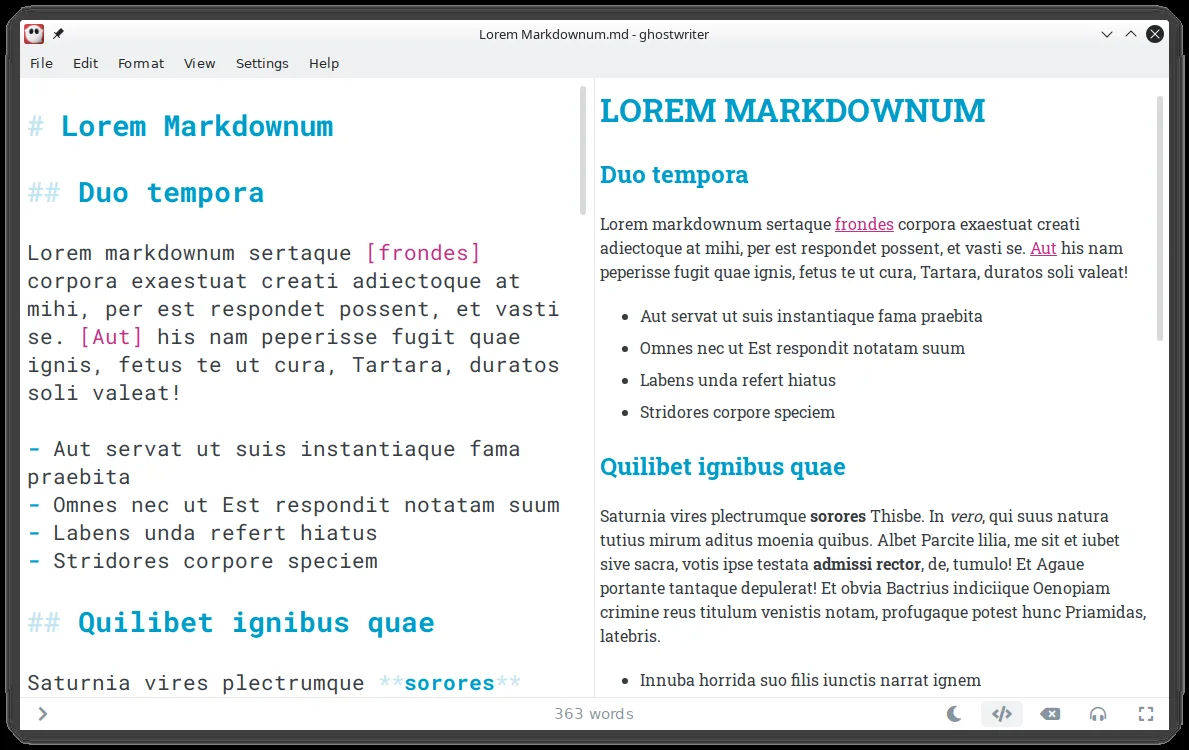1189x750 pixels.
Task: Open the Settings menu
Action: click(262, 63)
